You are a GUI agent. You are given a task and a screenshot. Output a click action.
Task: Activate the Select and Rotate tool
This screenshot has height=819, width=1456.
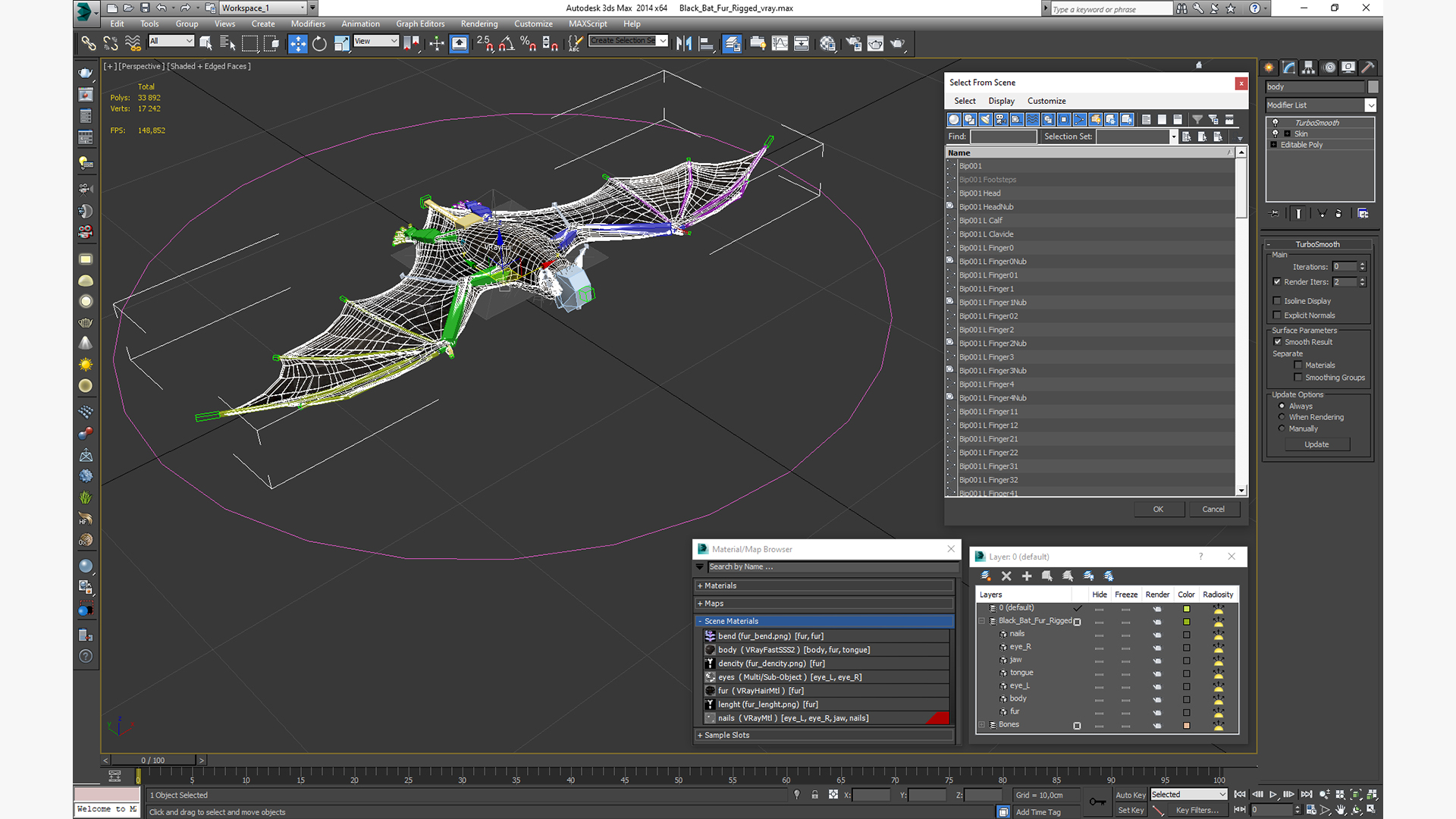pos(319,43)
